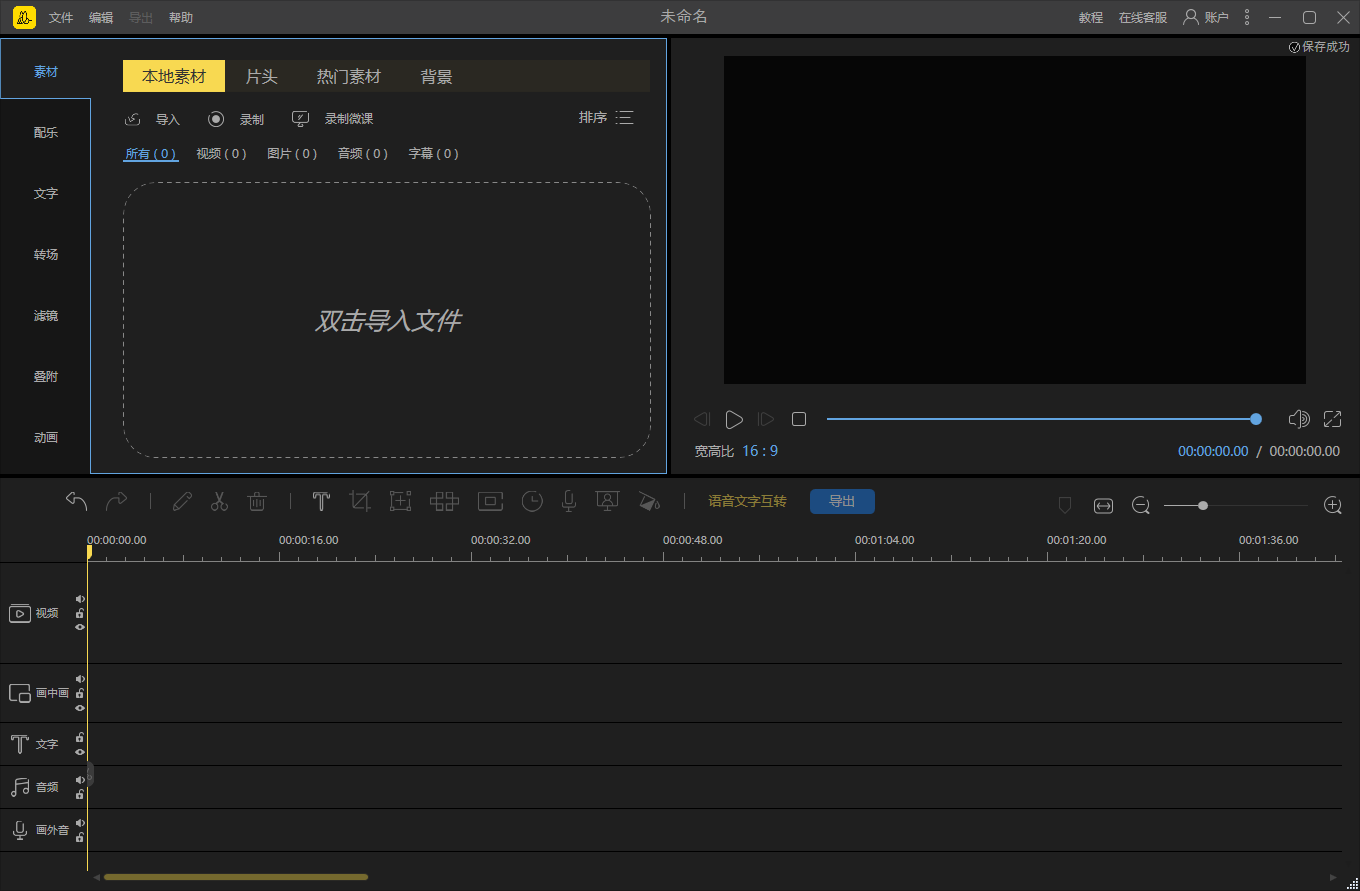Select the text (T) tool in toolbar
The height and width of the screenshot is (891, 1360).
click(x=321, y=501)
